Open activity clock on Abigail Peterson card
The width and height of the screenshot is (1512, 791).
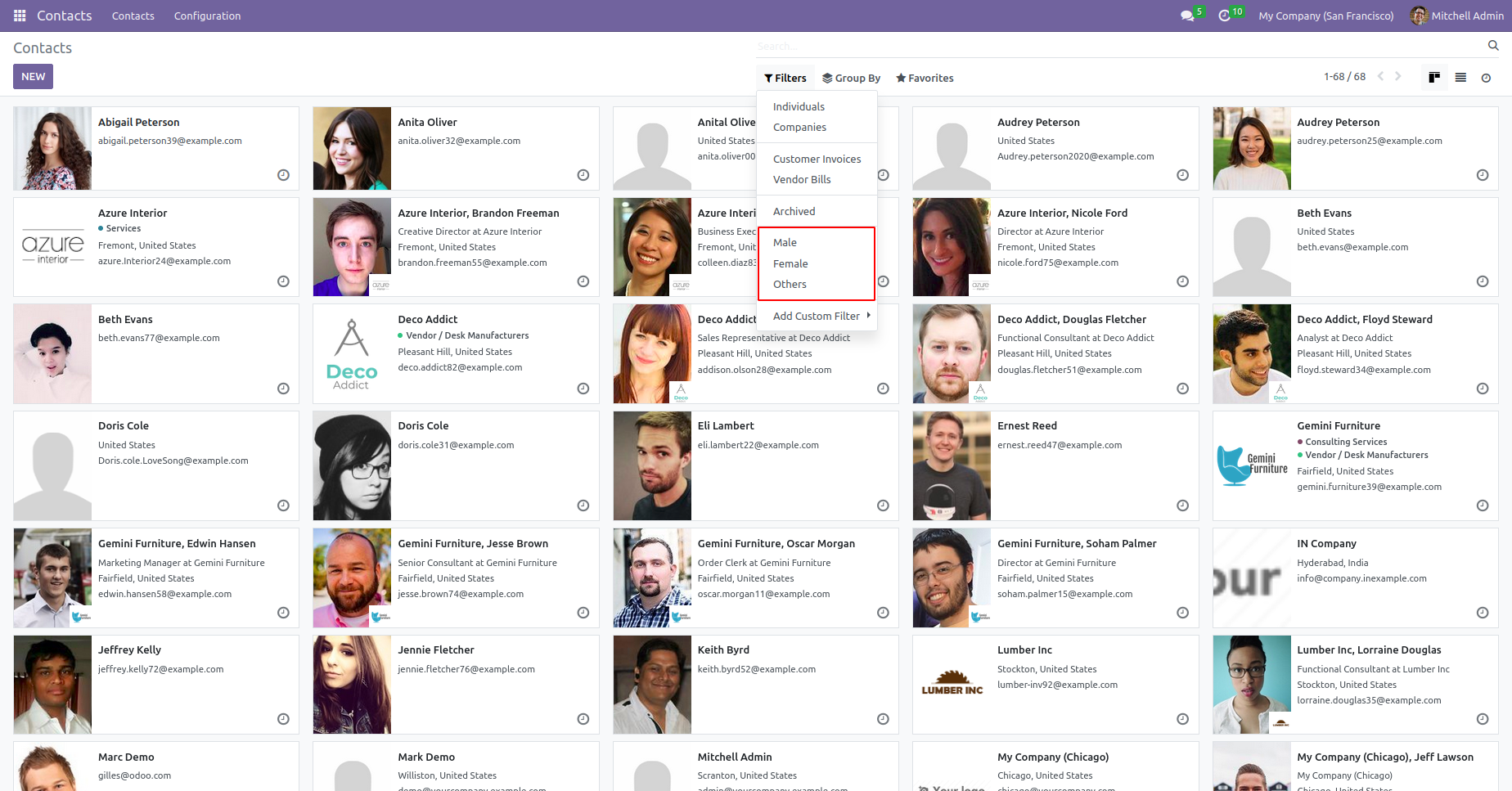tap(283, 175)
